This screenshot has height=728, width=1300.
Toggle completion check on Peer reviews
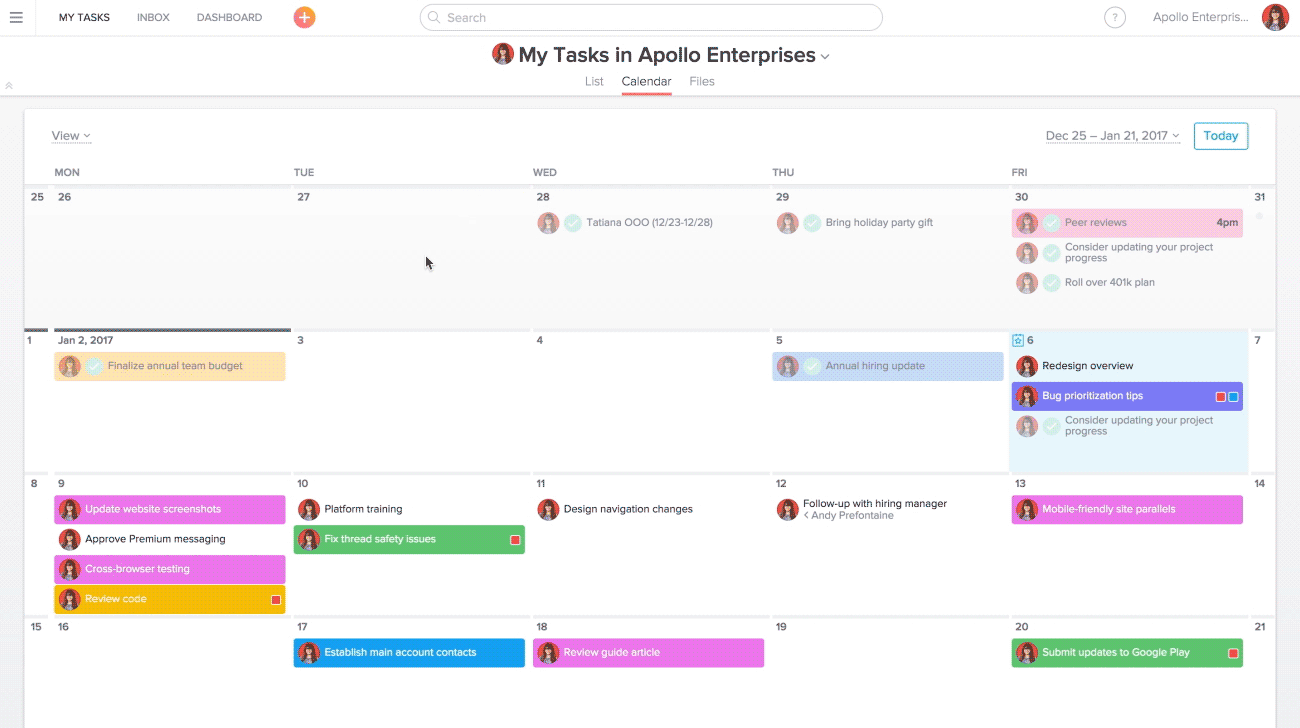pos(1052,223)
